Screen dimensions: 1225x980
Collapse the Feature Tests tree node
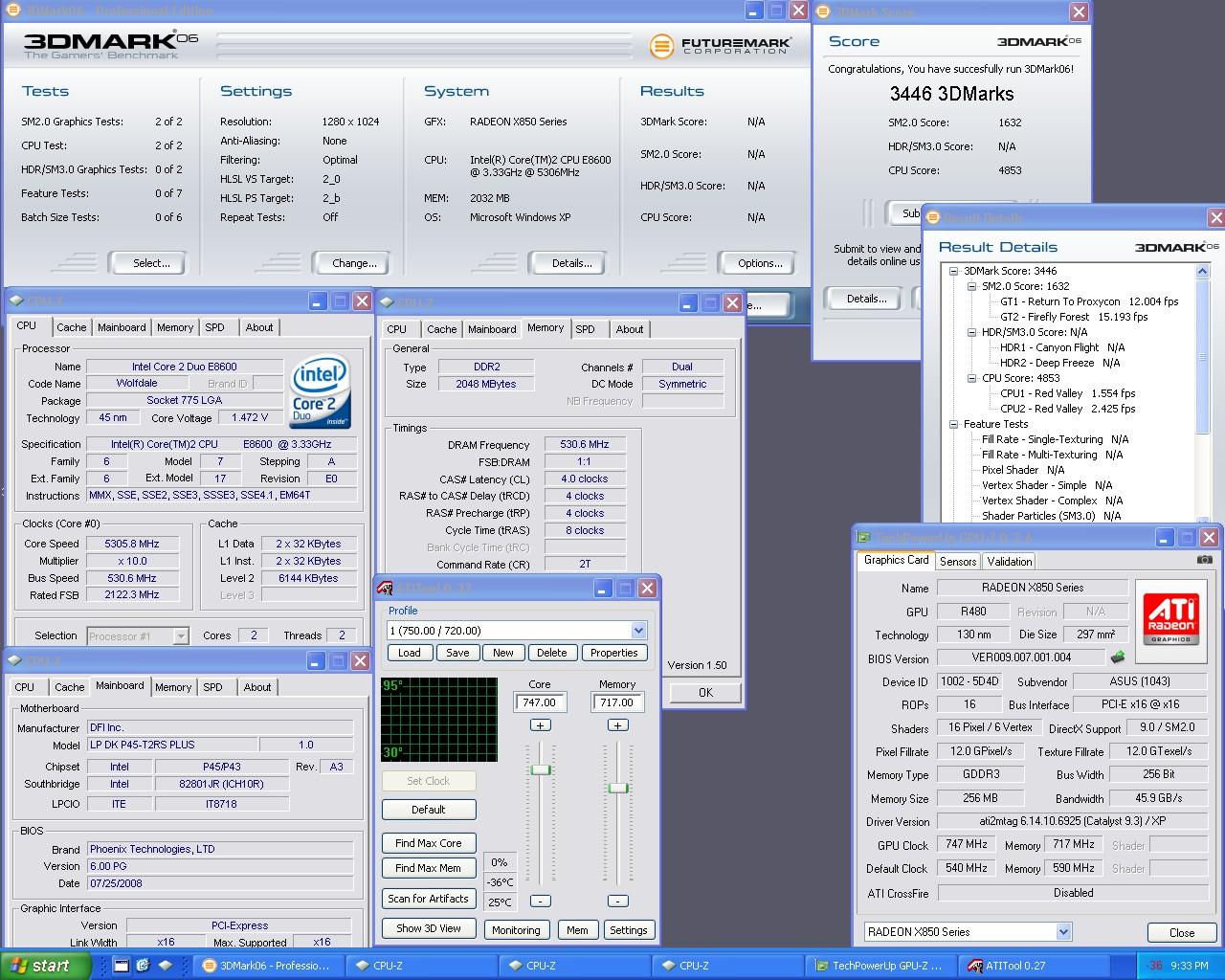click(954, 424)
